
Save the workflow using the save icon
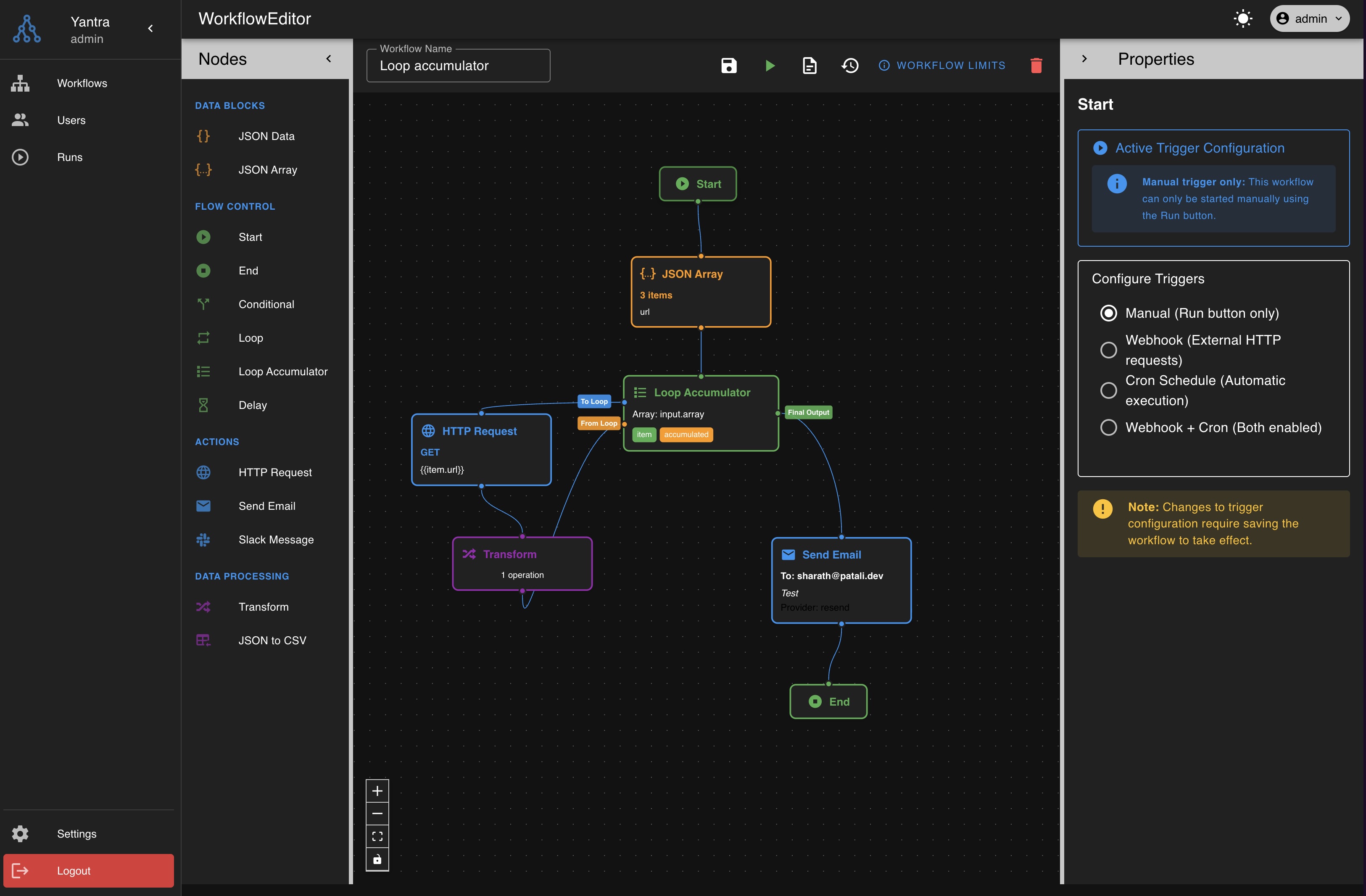point(728,65)
